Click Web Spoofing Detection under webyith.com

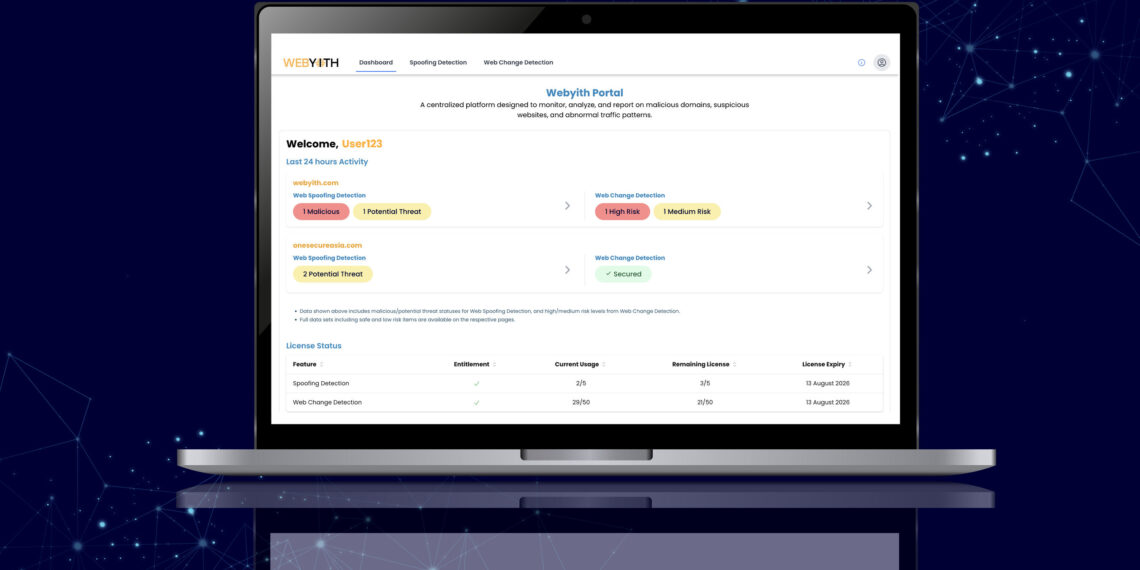(329, 196)
